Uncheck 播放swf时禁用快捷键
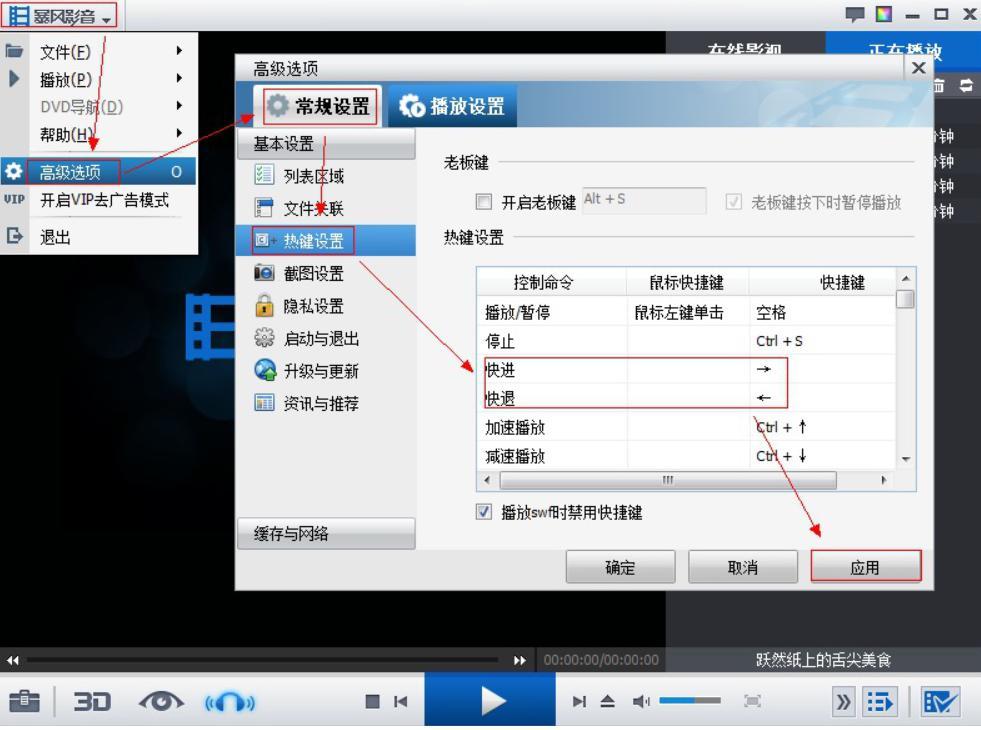 (484, 512)
